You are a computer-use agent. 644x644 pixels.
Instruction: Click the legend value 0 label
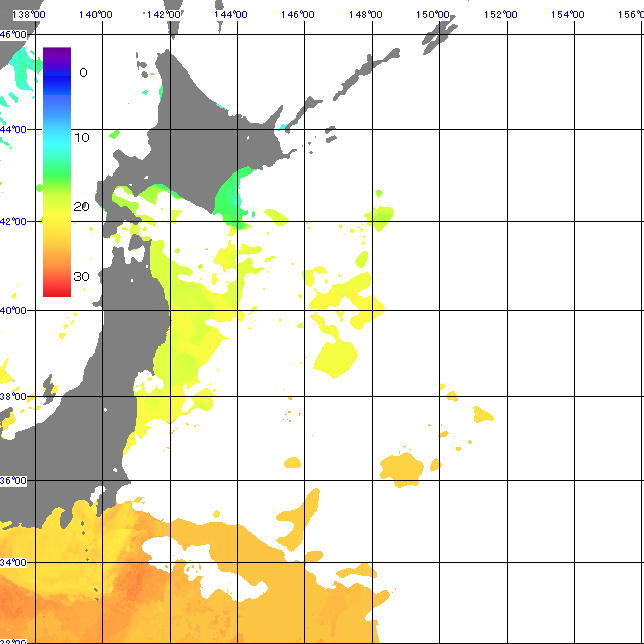tap(83, 72)
